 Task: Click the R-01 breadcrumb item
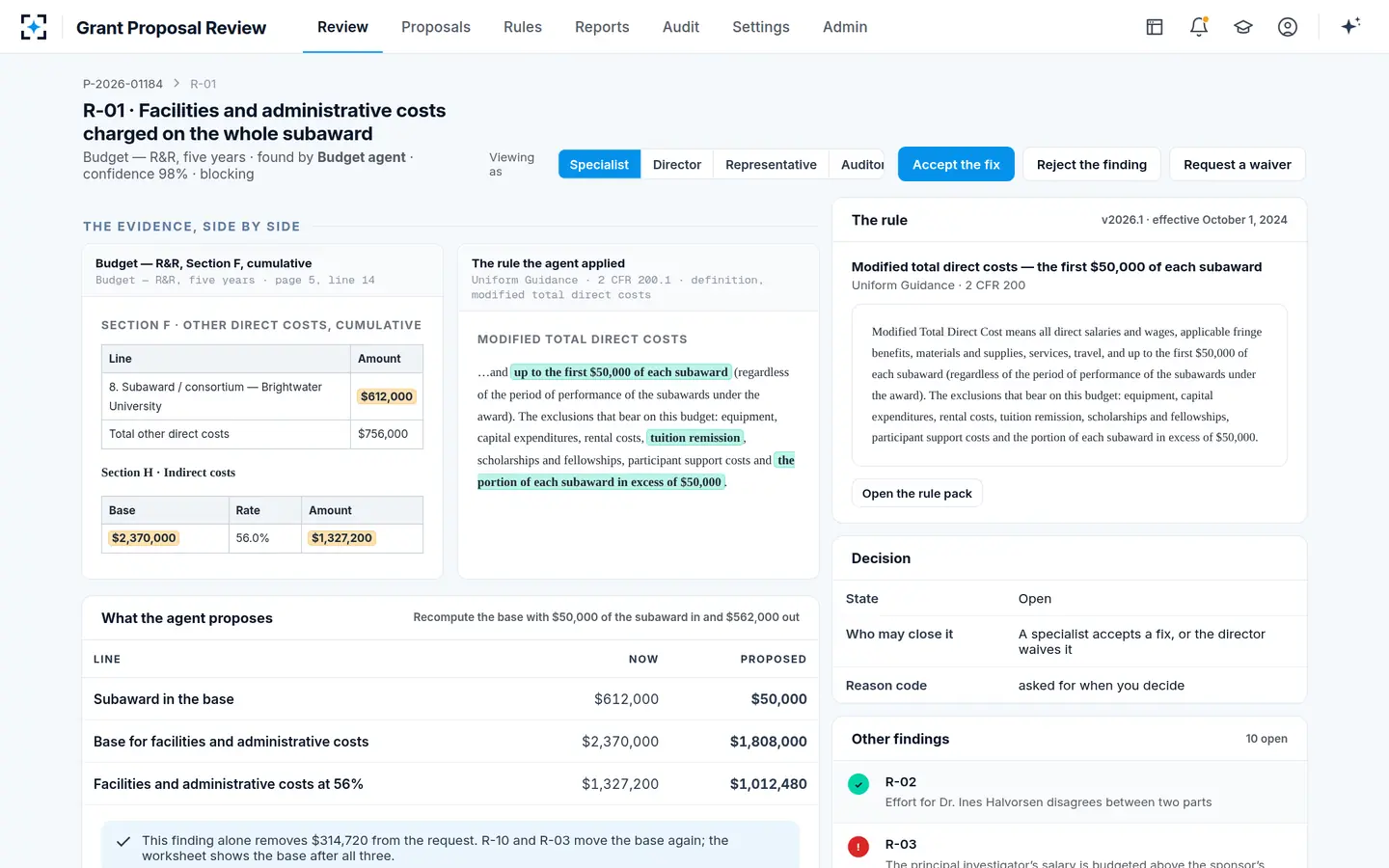click(x=204, y=84)
